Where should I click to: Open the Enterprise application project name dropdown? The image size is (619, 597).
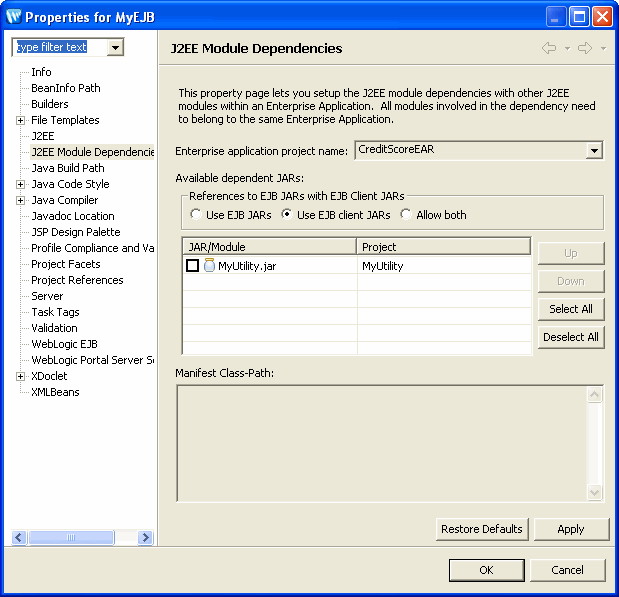[594, 150]
